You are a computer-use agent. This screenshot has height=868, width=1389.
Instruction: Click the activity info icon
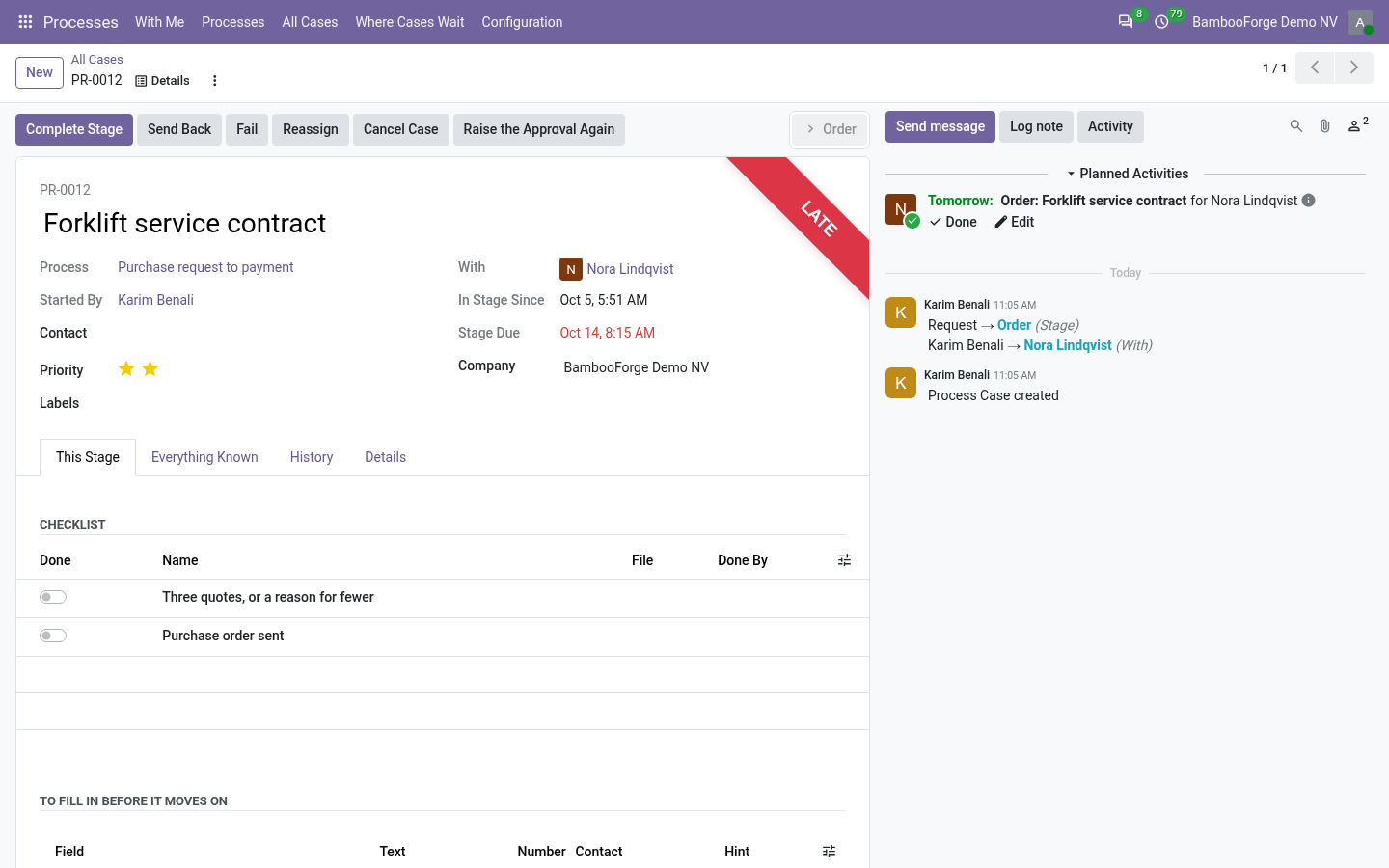click(1309, 201)
